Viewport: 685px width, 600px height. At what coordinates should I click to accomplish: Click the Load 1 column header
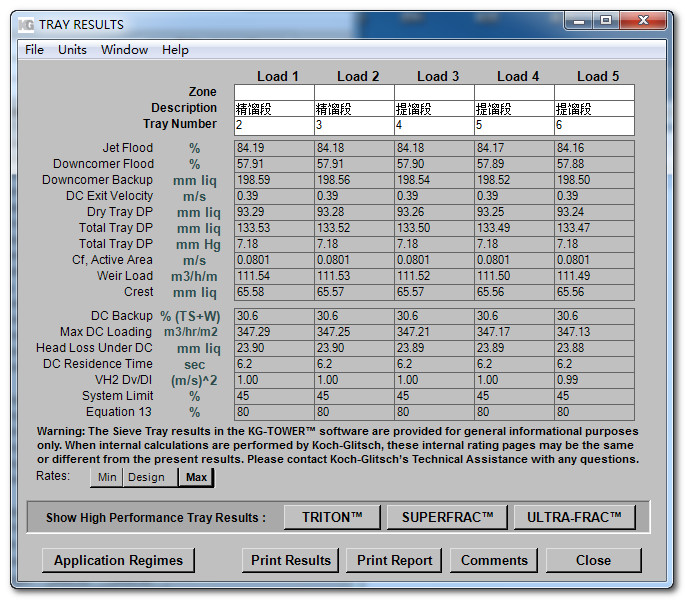coord(277,76)
